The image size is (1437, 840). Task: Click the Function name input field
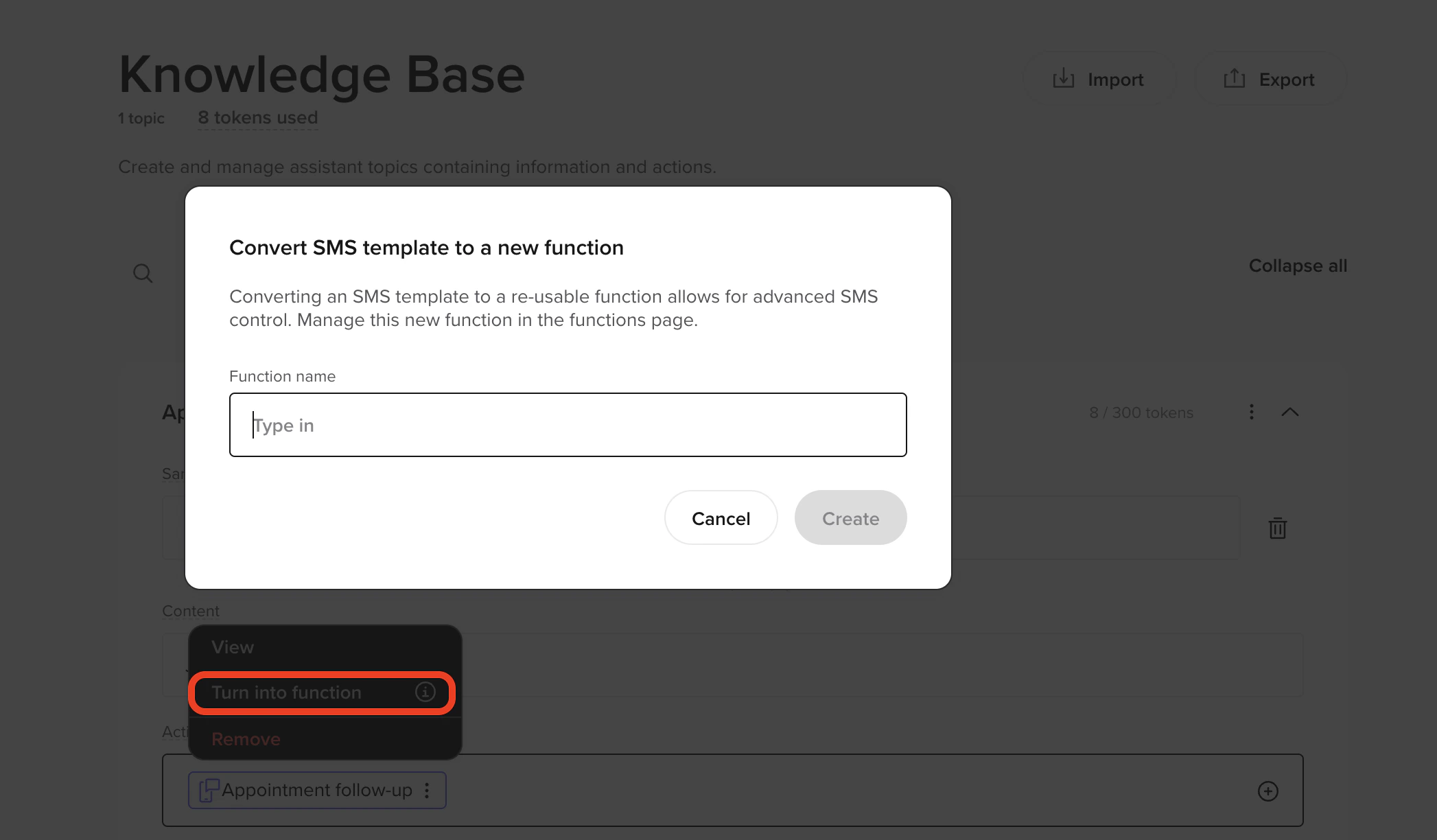[x=568, y=425]
